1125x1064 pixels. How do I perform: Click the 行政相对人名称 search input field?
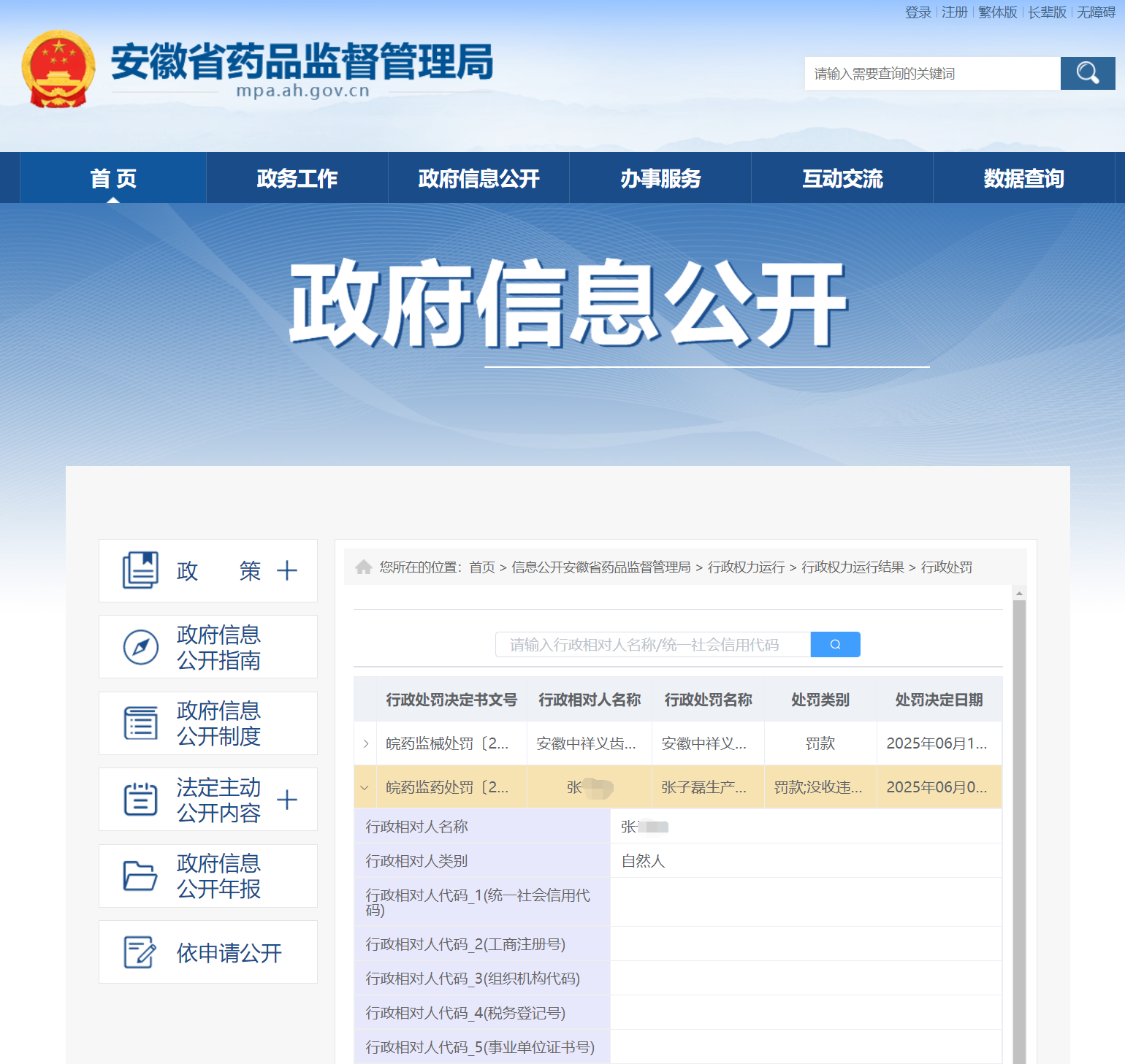(653, 644)
